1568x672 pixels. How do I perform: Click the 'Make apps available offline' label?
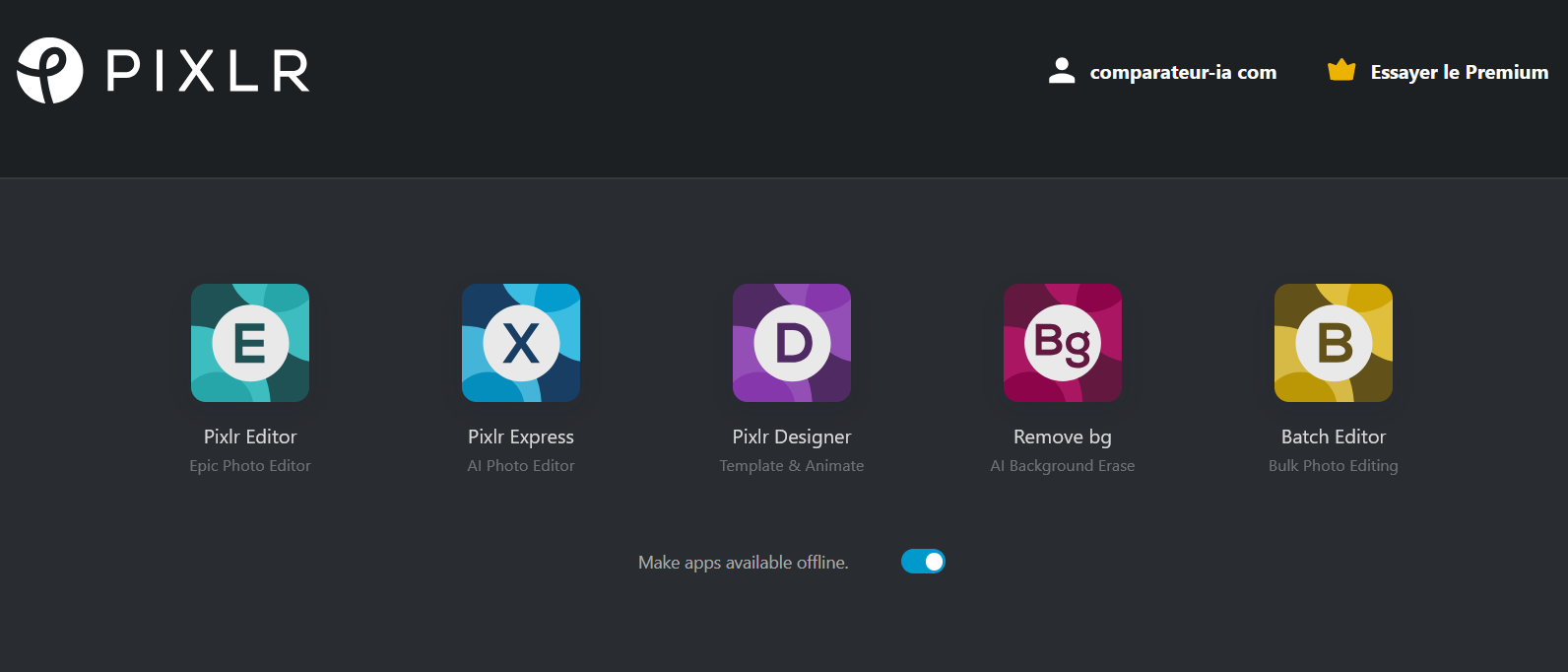743,563
